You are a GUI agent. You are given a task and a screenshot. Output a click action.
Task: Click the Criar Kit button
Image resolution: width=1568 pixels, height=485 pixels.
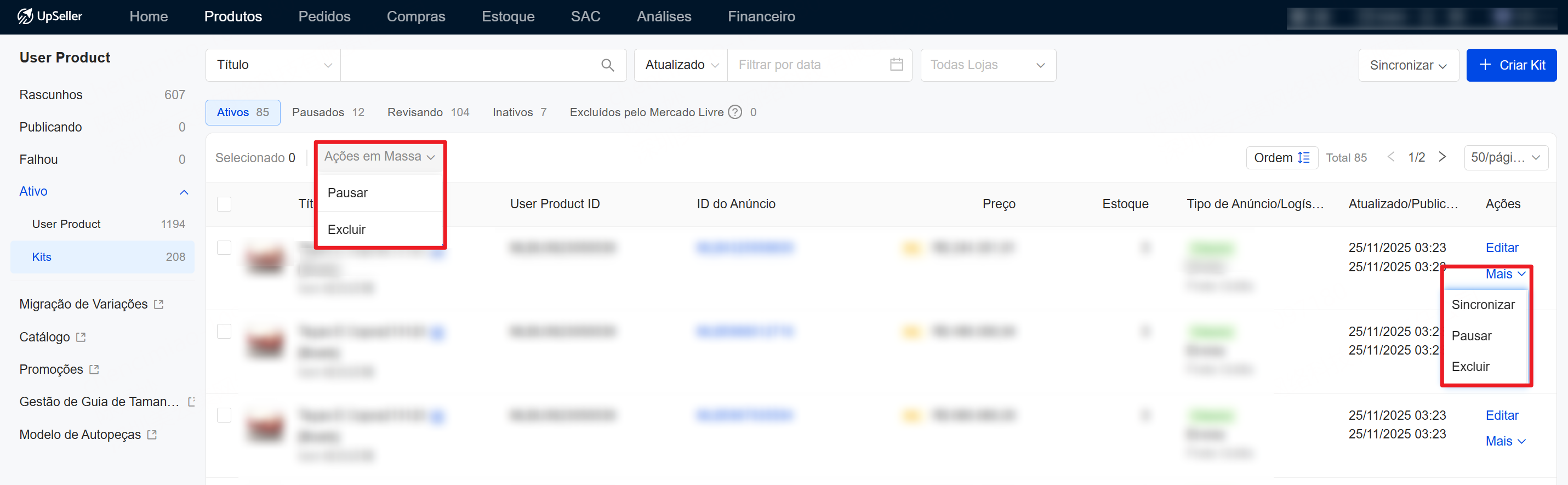click(1511, 65)
